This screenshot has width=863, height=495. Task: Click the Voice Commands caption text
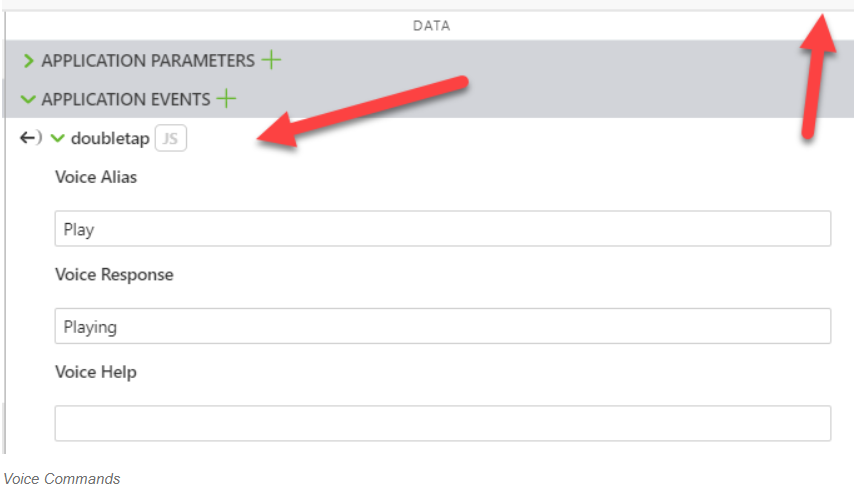62,479
